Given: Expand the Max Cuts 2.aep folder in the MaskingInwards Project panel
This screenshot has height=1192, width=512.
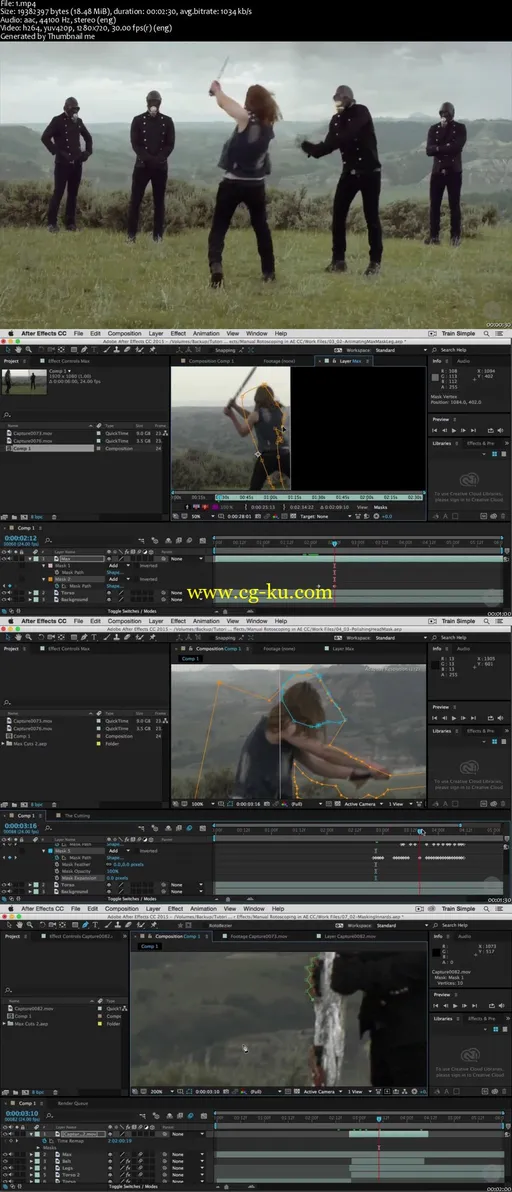Looking at the screenshot, I should 4,1024.
